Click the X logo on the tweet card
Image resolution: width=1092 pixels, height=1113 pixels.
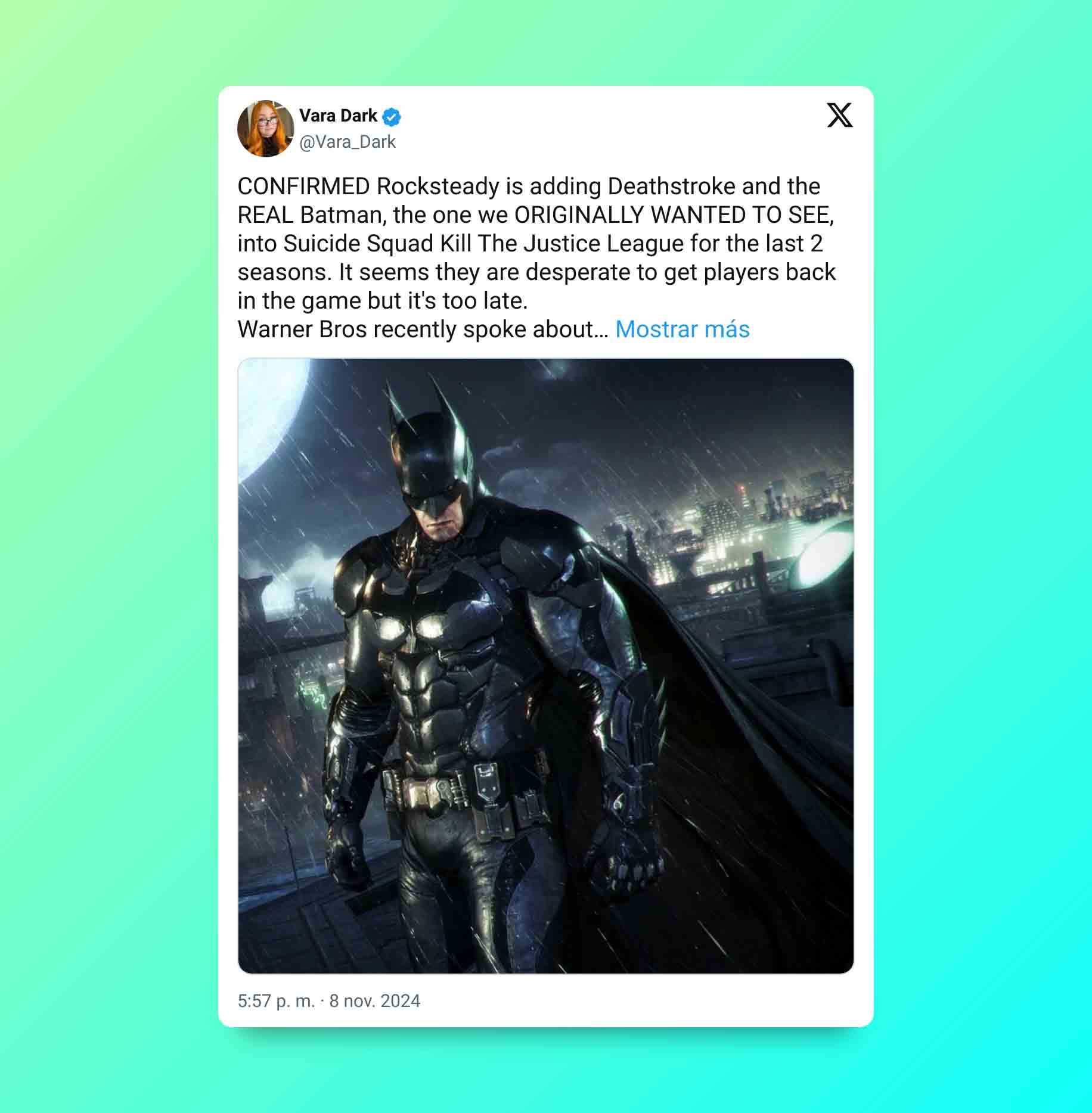pyautogui.click(x=839, y=115)
